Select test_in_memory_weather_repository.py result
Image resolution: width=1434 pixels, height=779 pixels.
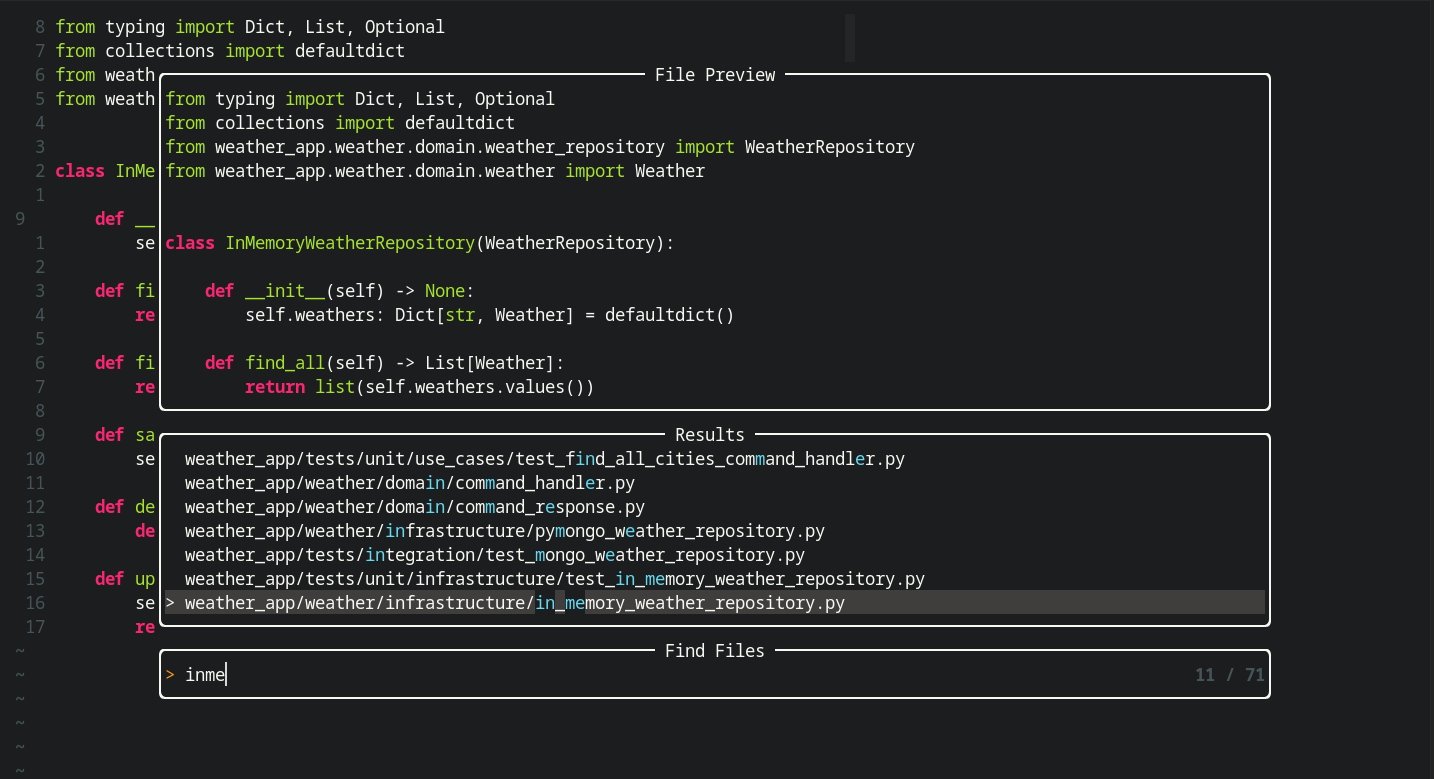(554, 579)
